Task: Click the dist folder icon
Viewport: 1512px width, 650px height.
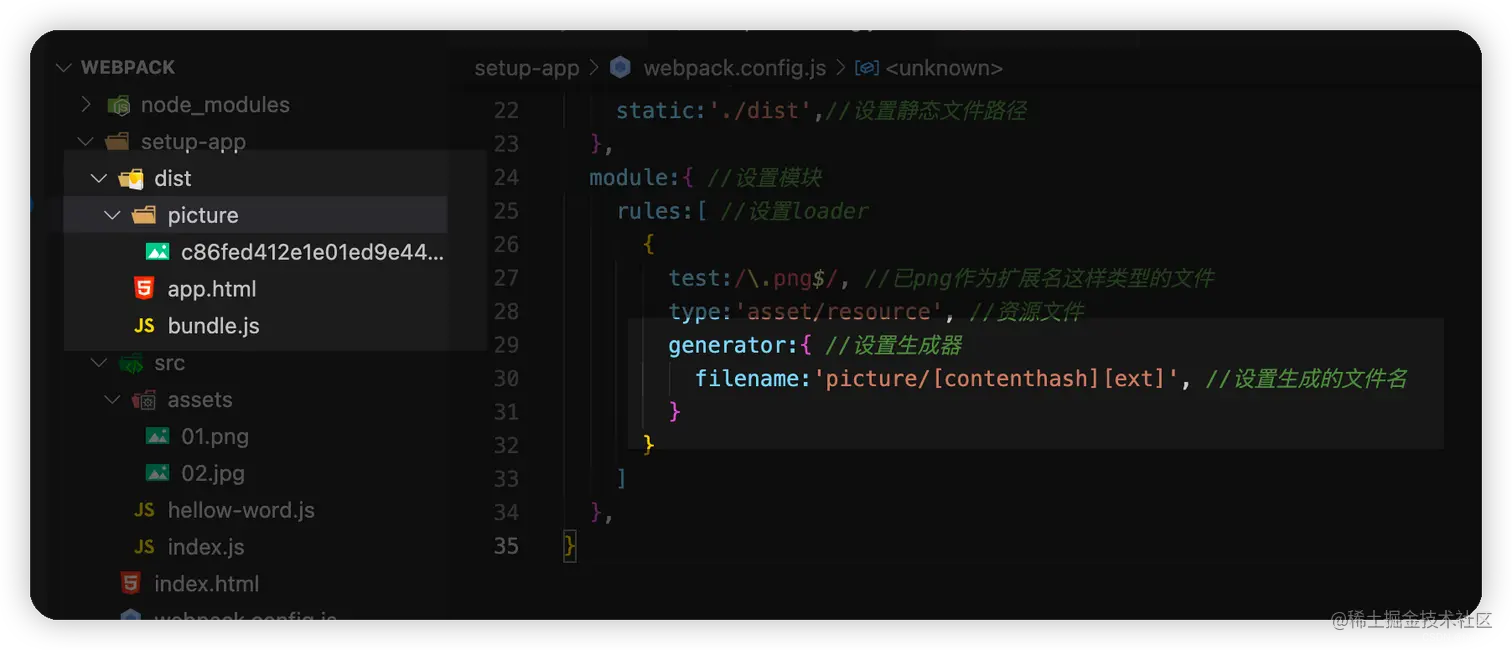Action: click(x=131, y=179)
